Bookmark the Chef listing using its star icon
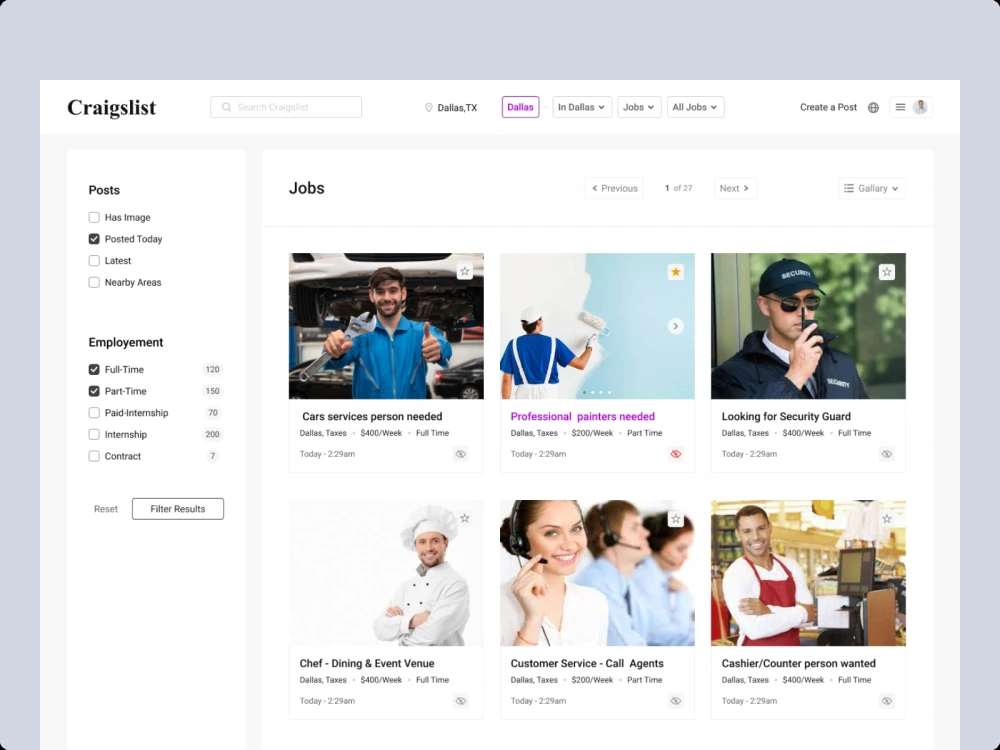 [x=464, y=518]
